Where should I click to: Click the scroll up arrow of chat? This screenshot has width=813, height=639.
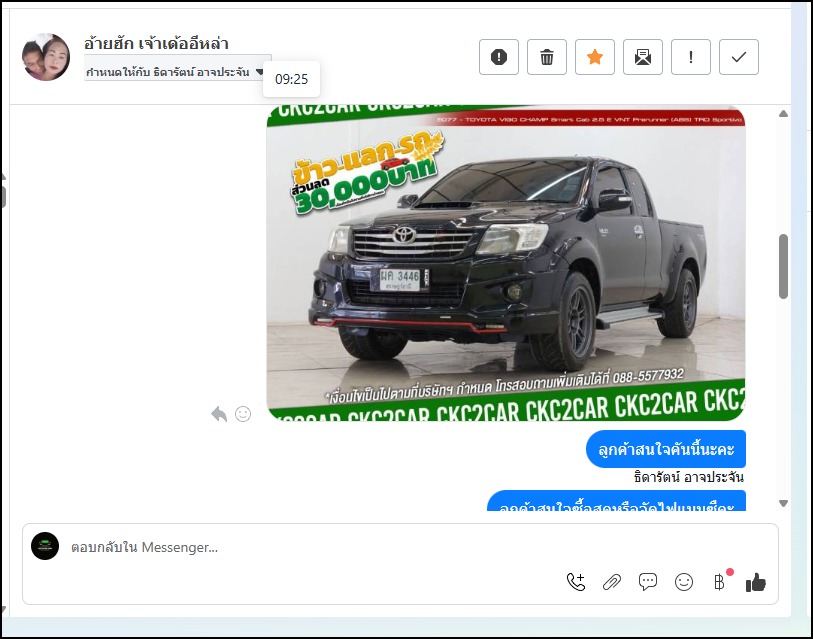tap(783, 113)
